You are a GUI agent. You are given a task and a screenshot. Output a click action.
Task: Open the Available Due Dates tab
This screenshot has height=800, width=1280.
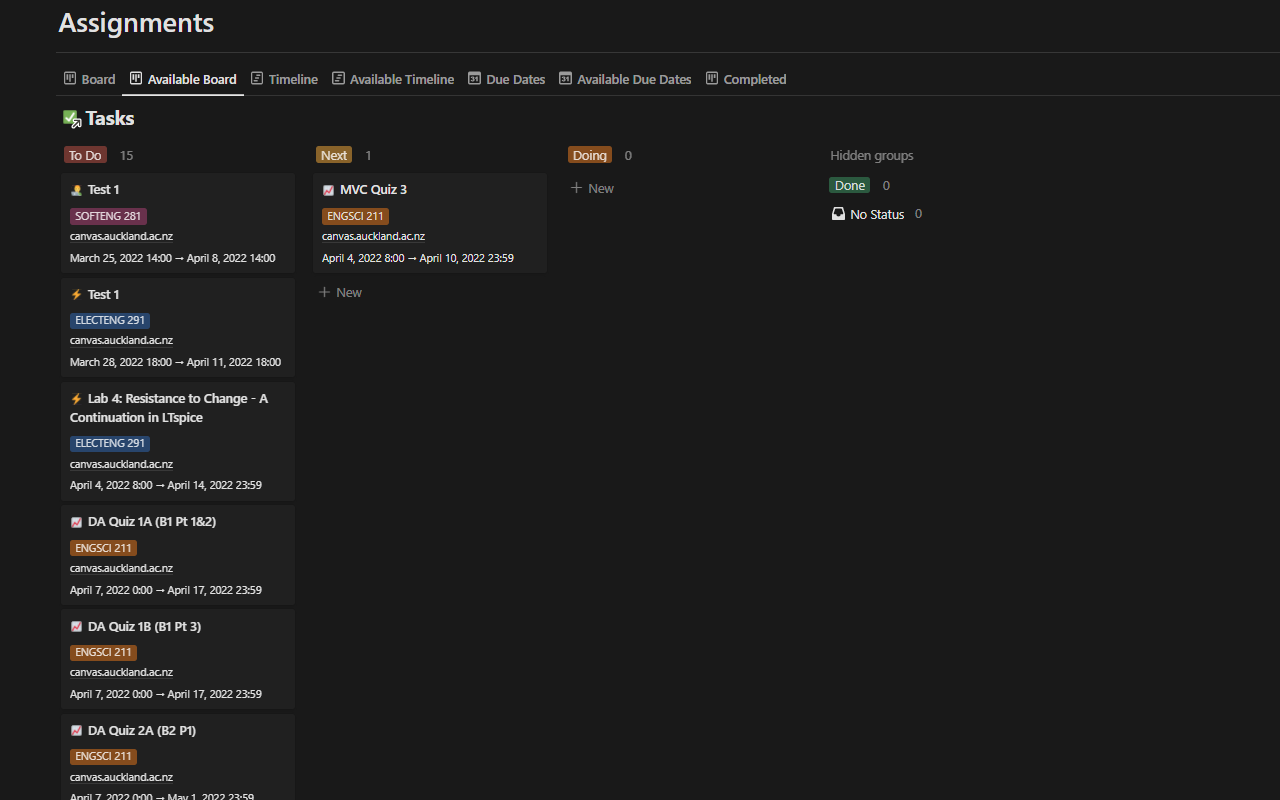click(x=625, y=79)
